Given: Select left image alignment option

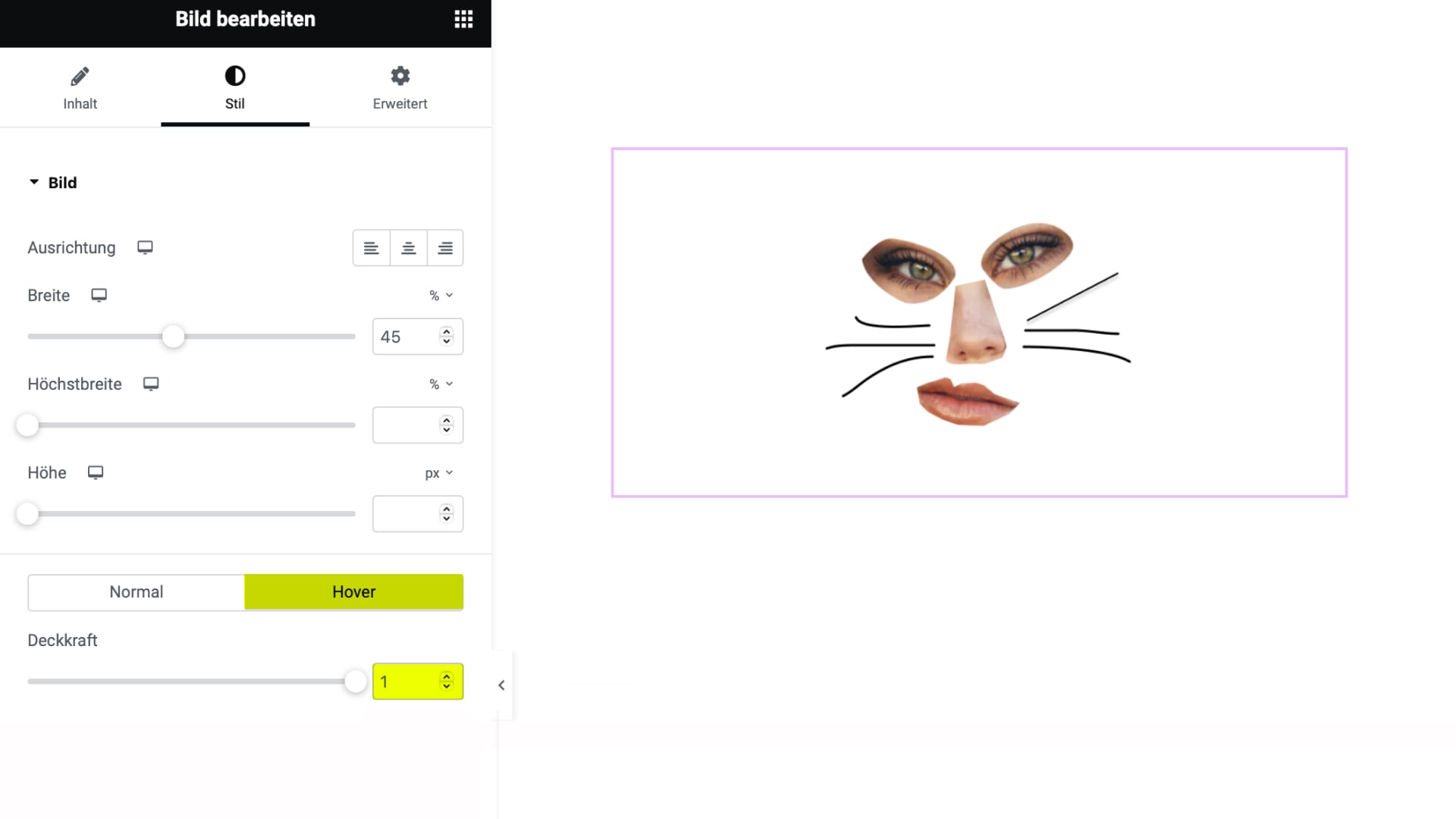Looking at the screenshot, I should coord(371,247).
